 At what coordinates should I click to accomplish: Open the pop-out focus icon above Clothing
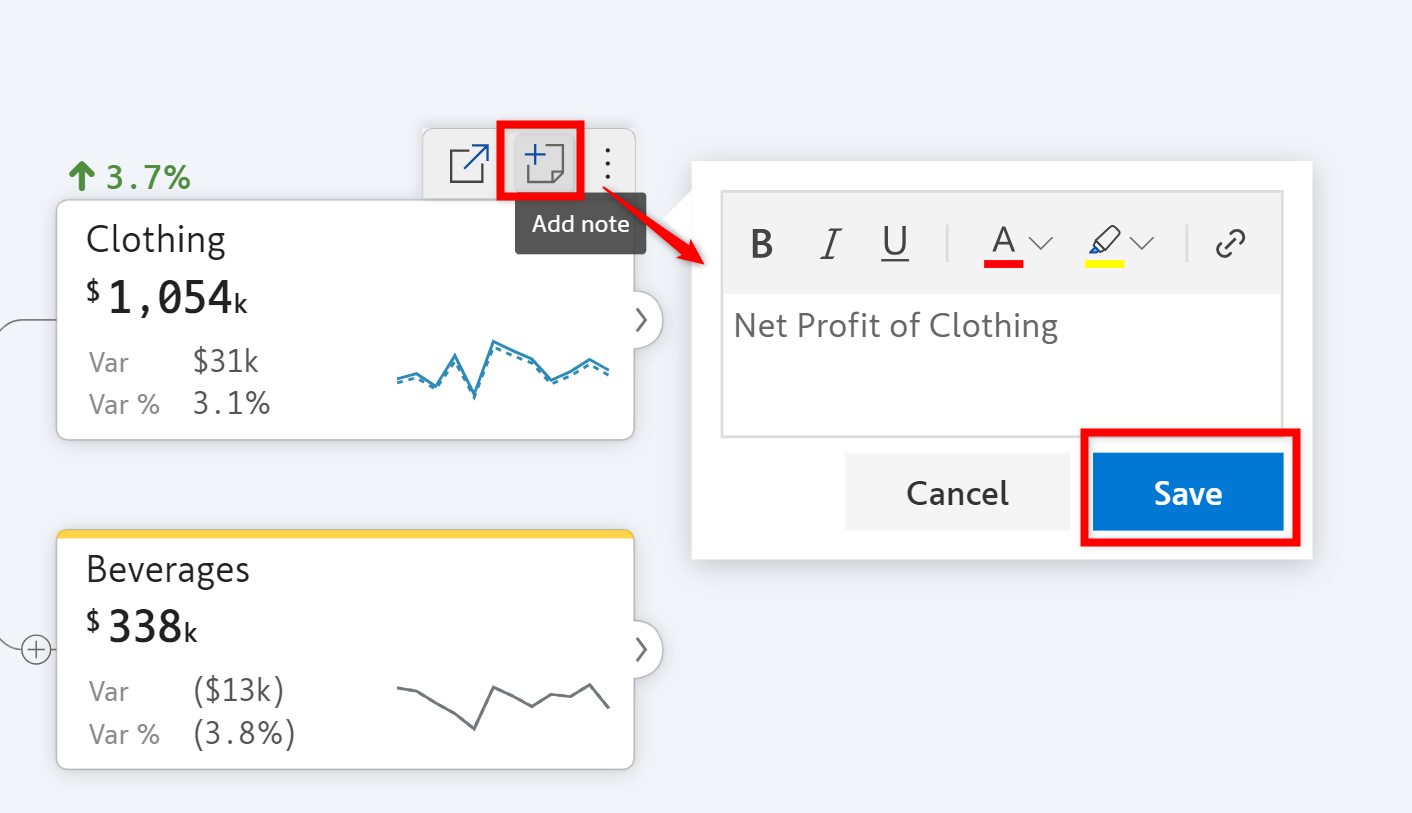[469, 163]
